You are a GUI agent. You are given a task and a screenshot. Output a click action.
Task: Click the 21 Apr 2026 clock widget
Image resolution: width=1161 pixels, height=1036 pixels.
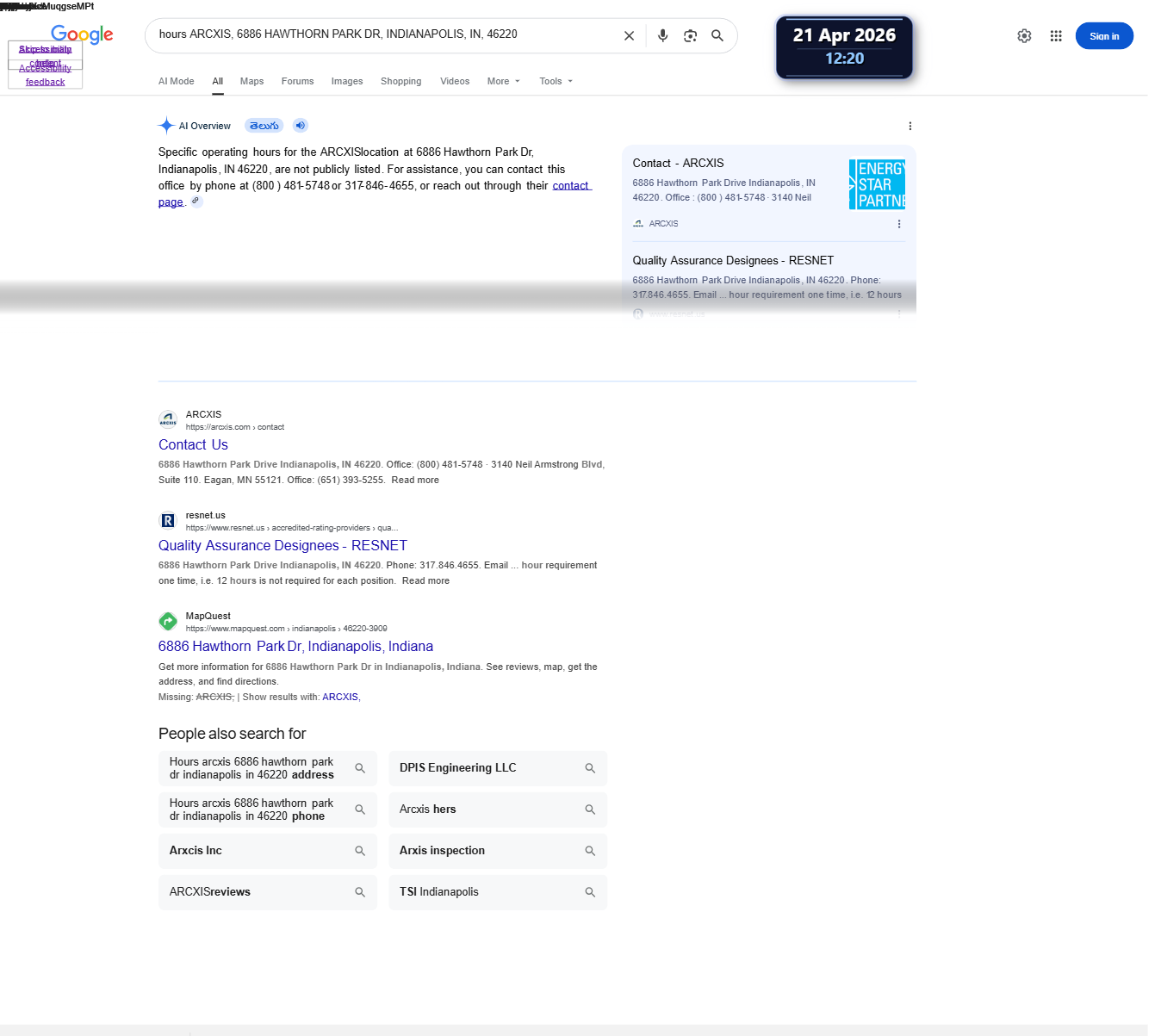(844, 47)
